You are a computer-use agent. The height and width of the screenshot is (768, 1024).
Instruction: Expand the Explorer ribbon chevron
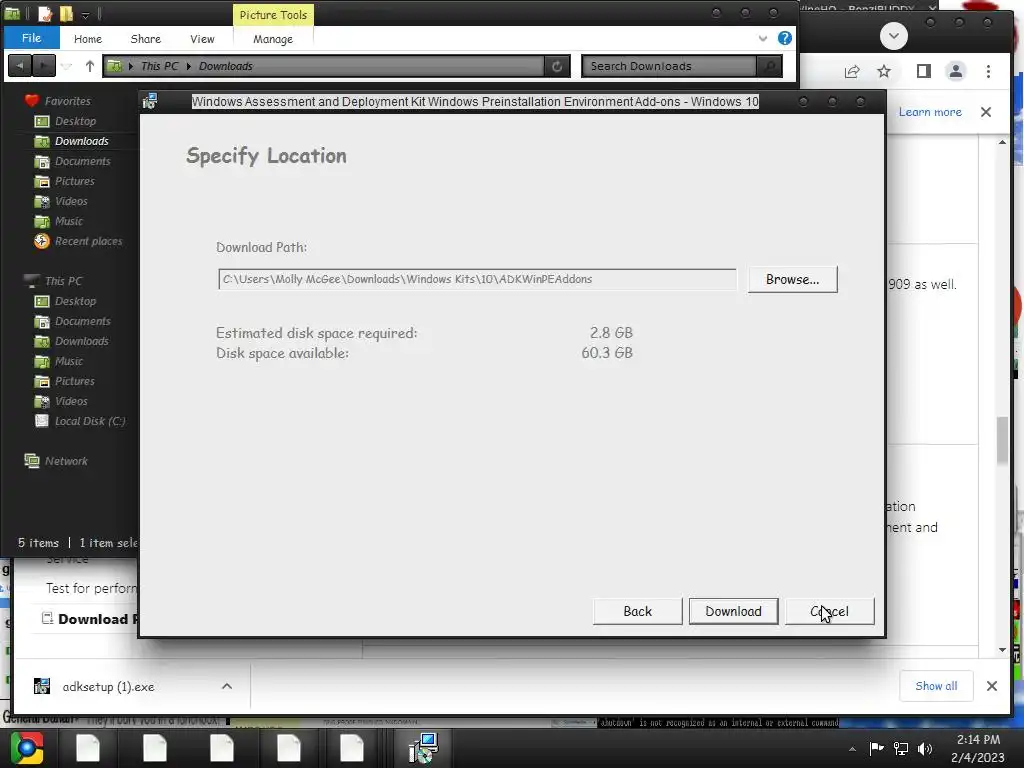(x=762, y=39)
